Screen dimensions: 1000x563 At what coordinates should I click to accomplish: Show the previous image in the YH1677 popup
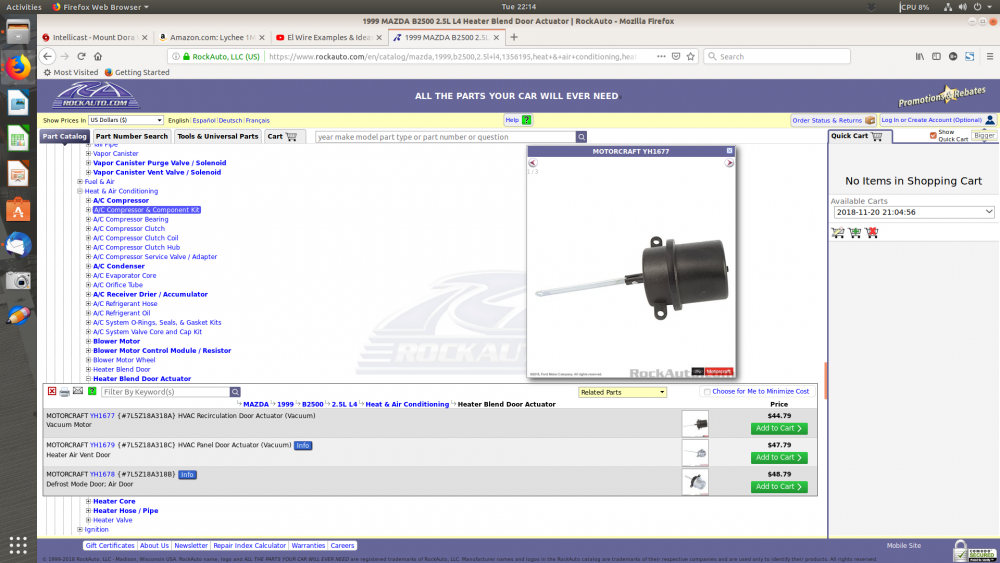[533, 163]
